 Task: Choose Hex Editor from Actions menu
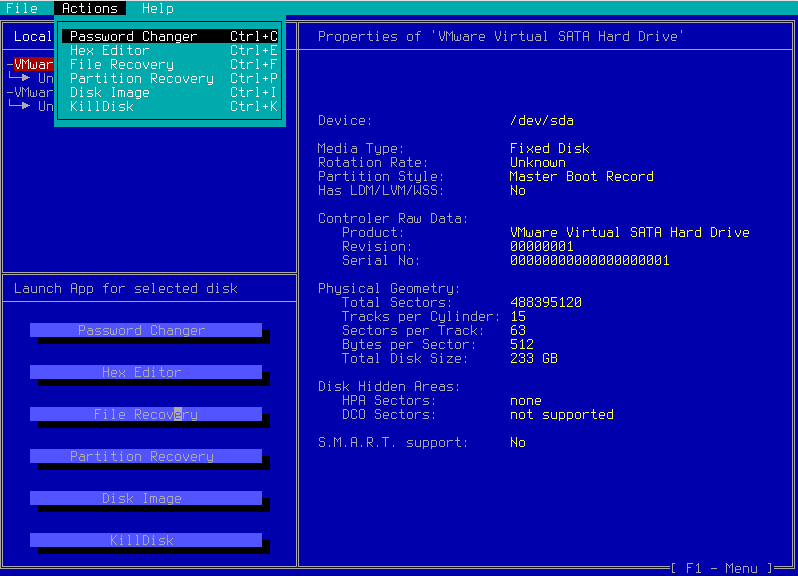click(x=170, y=50)
